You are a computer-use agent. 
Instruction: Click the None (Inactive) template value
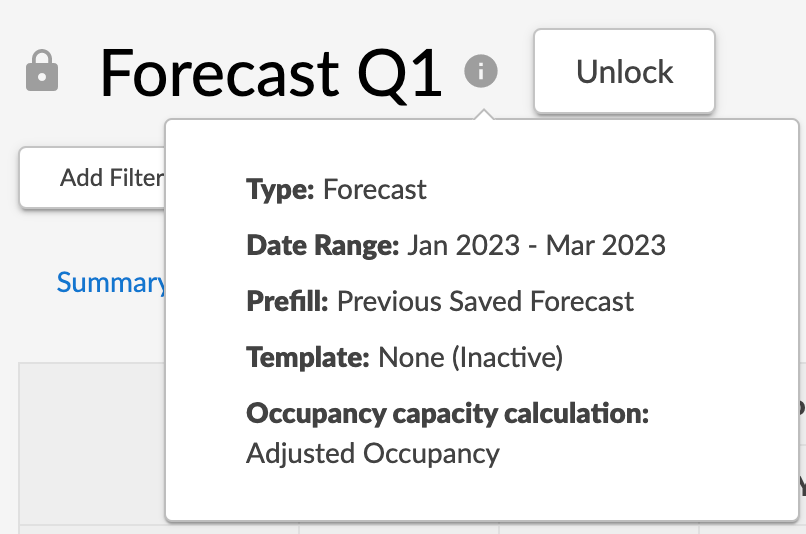pyautogui.click(x=470, y=357)
